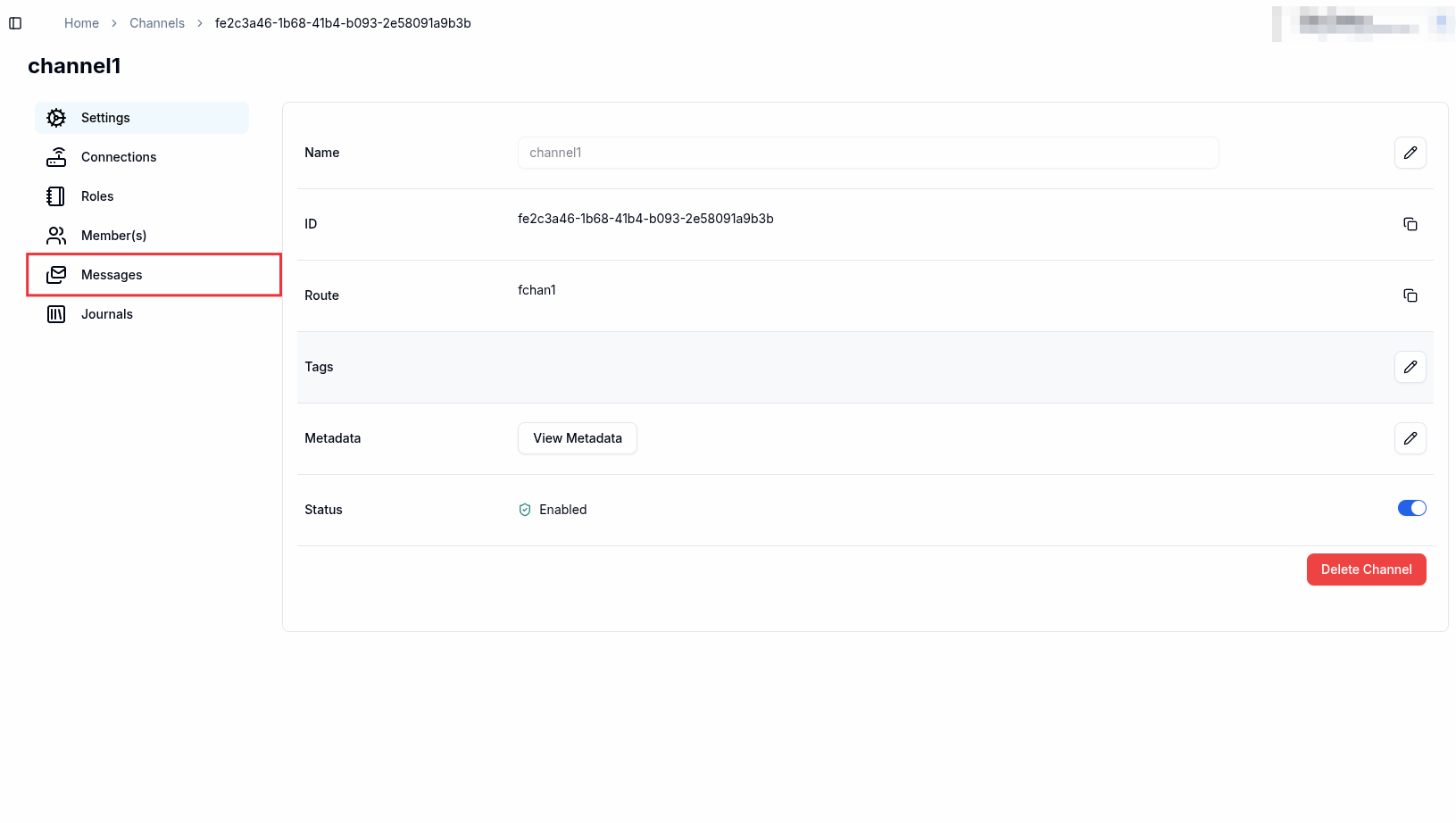Edit Metadata with the pencil icon
The width and height of the screenshot is (1456, 823).
coord(1410,438)
